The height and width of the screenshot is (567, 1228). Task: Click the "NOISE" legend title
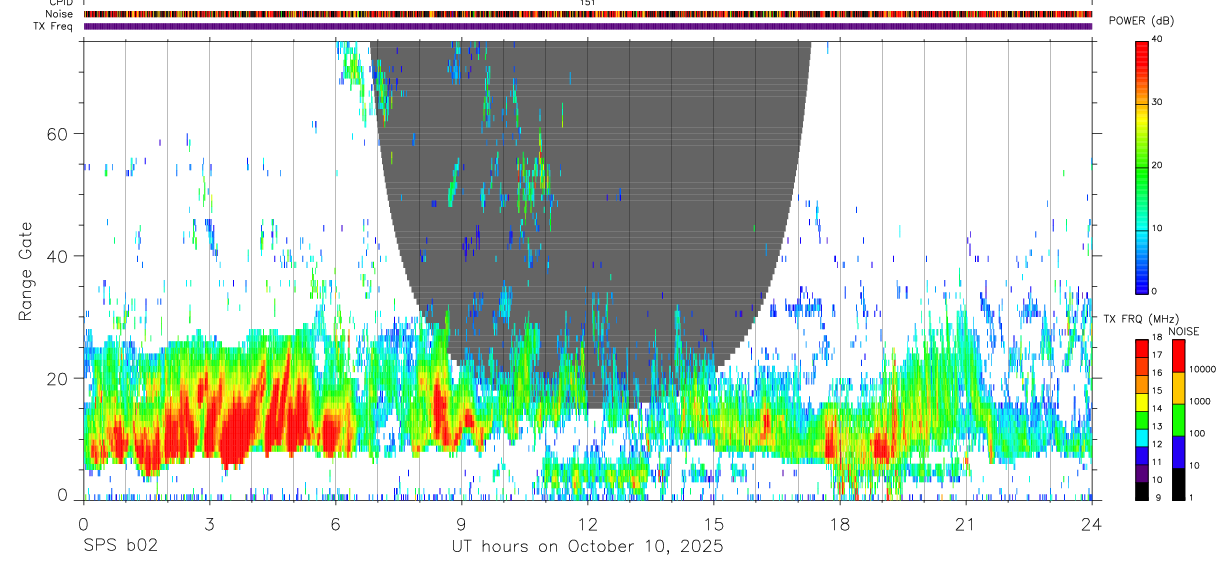click(1182, 331)
